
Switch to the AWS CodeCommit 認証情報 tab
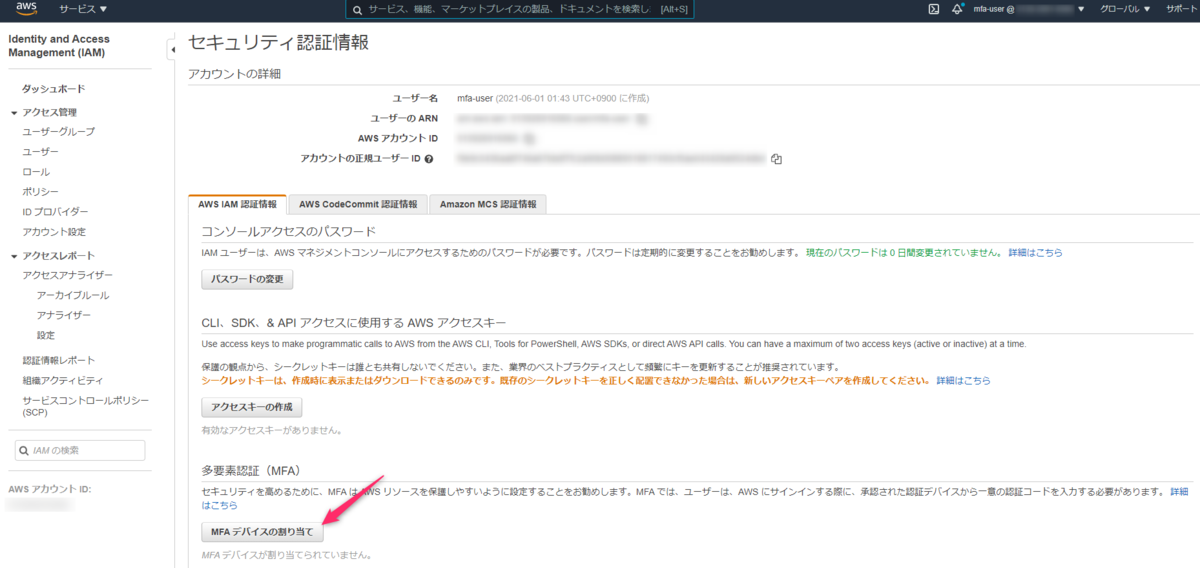point(358,204)
